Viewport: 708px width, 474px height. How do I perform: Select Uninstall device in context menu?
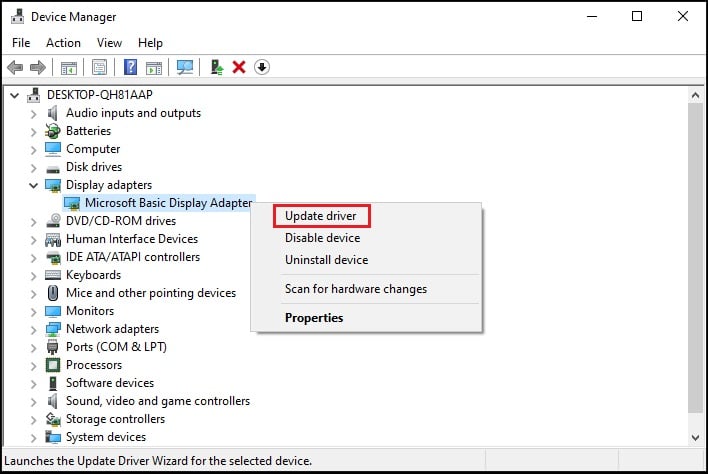[326, 260]
